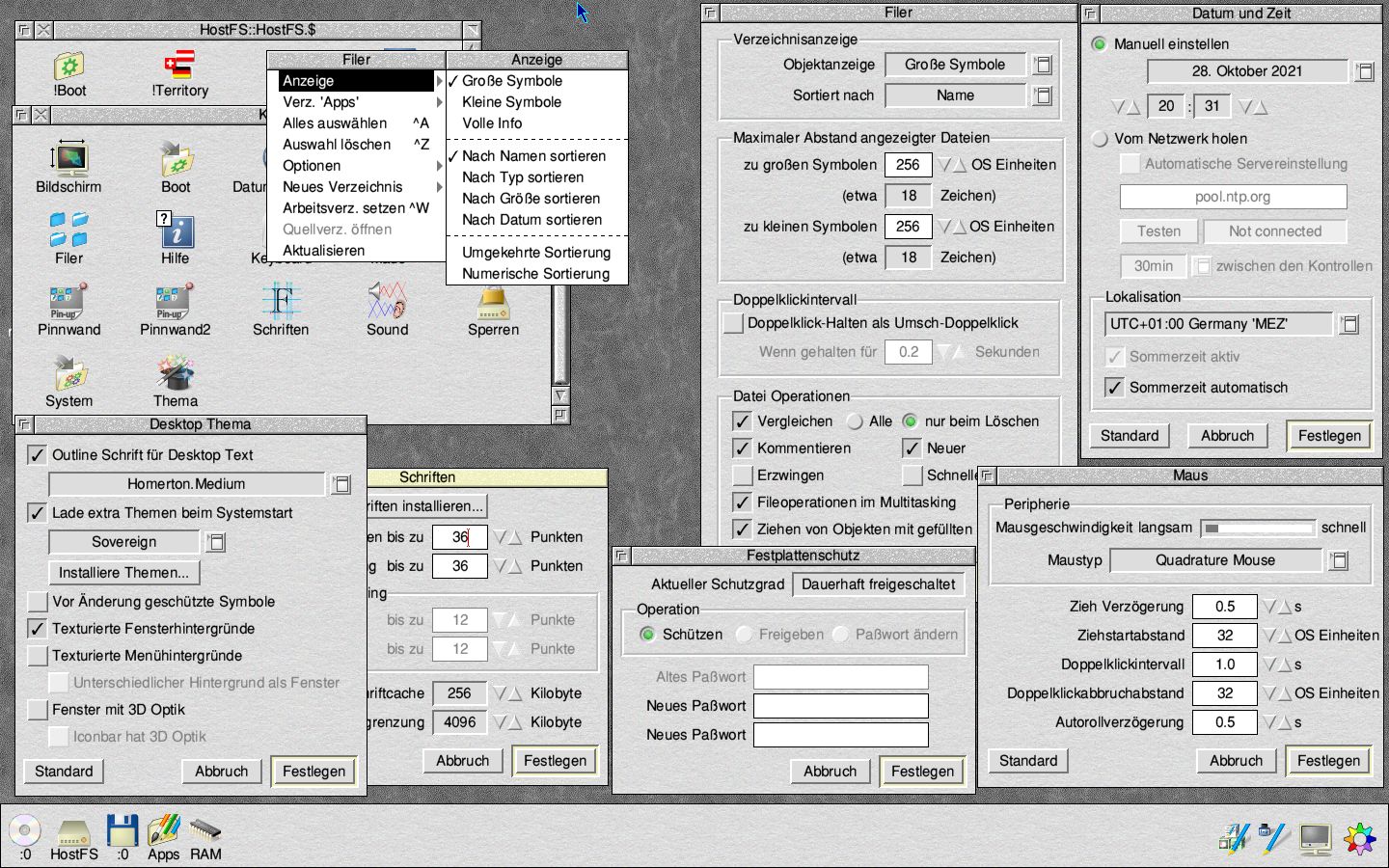Toggle Sommerzeit automatisch checkbox

1114,388
